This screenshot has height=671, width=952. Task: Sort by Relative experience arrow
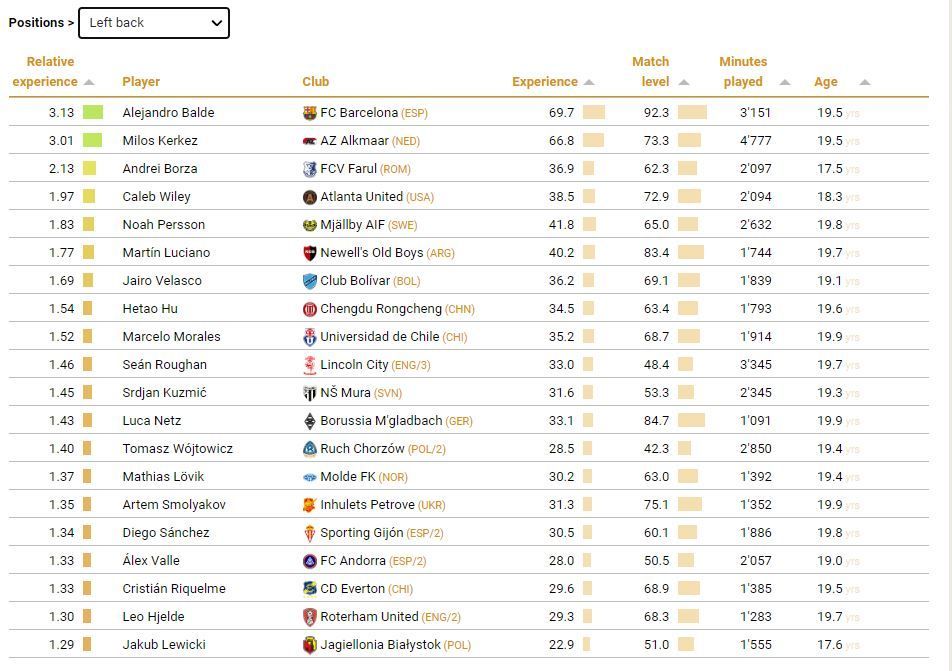coord(89,82)
